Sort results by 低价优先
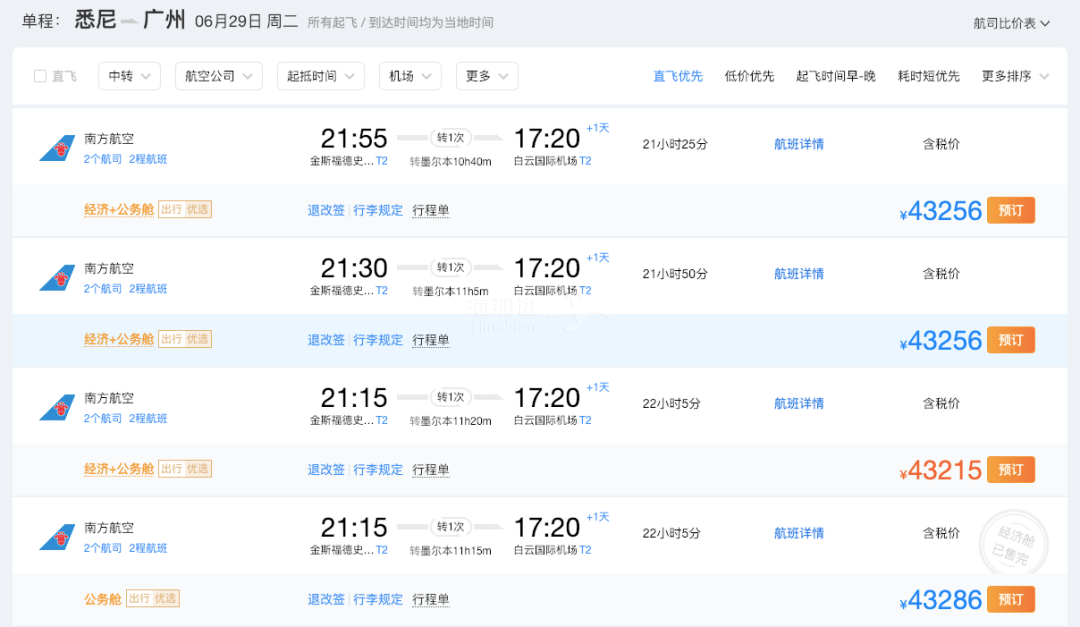This screenshot has height=627, width=1080. [749, 76]
